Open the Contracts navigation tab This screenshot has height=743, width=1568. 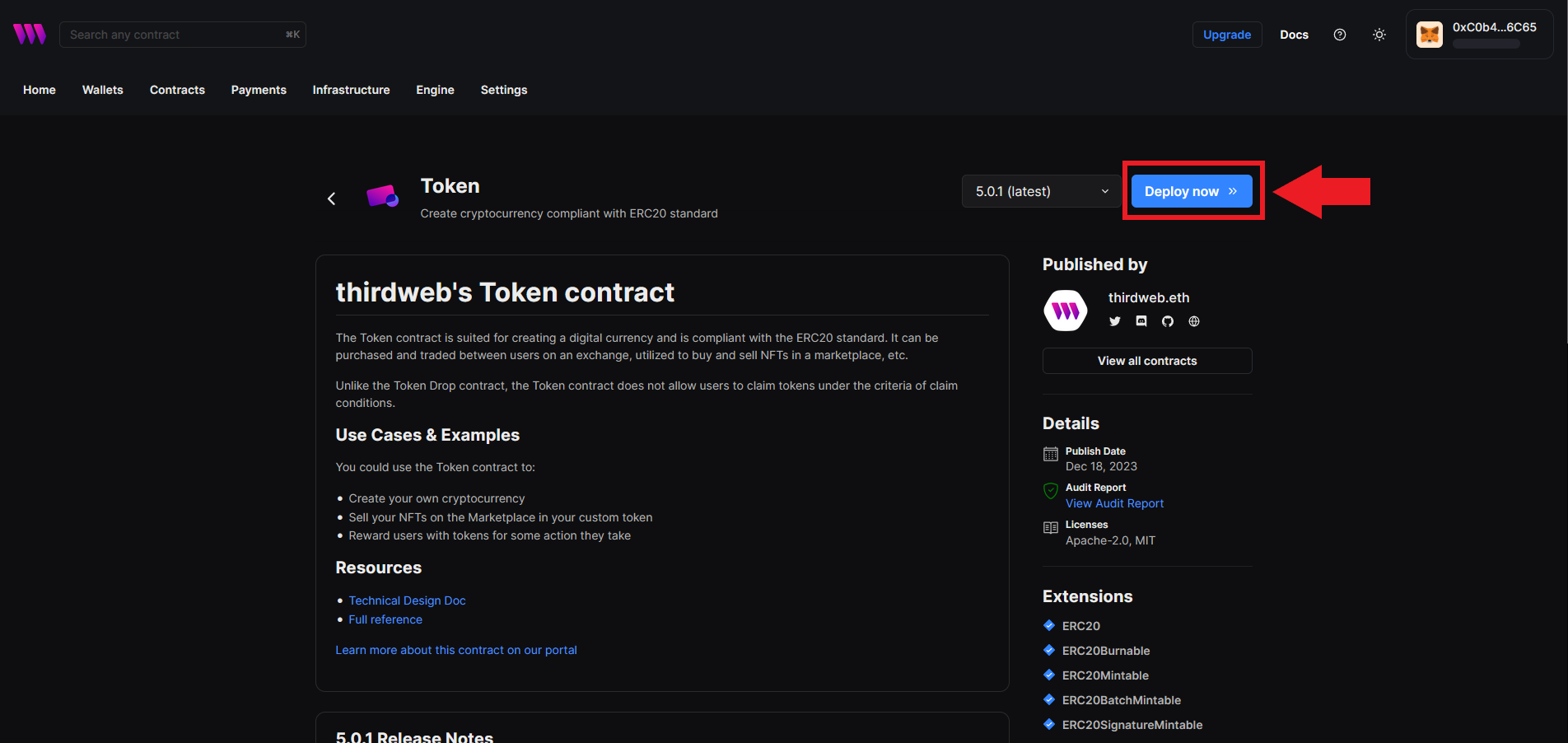(x=177, y=90)
